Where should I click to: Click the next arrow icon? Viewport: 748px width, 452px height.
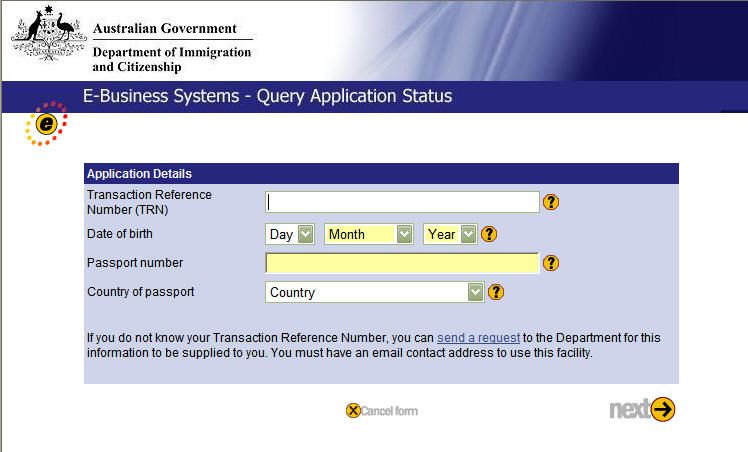pos(663,409)
